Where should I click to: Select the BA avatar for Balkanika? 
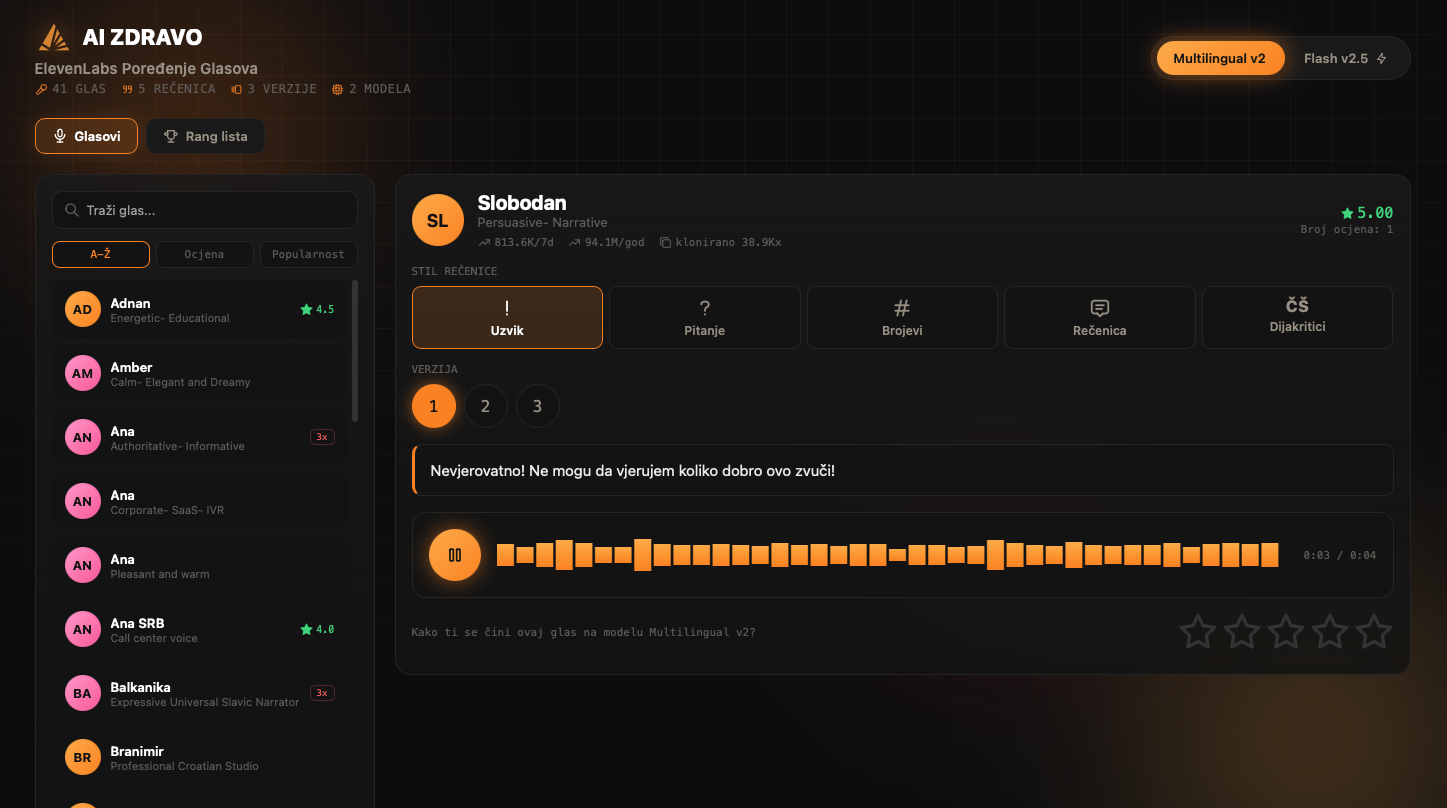[x=82, y=693]
